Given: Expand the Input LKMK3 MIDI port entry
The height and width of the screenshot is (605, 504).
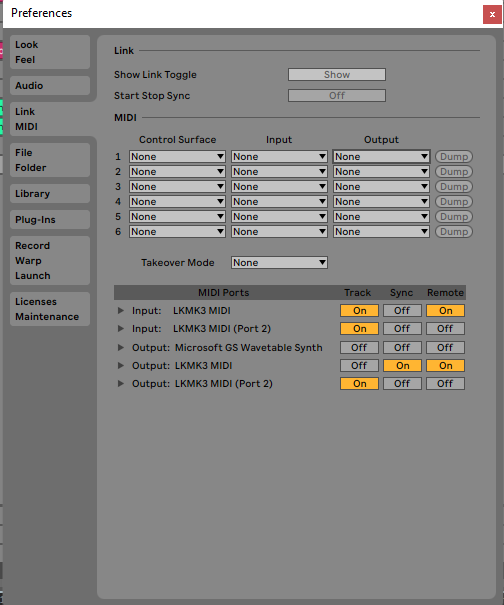Looking at the screenshot, I should (x=121, y=310).
